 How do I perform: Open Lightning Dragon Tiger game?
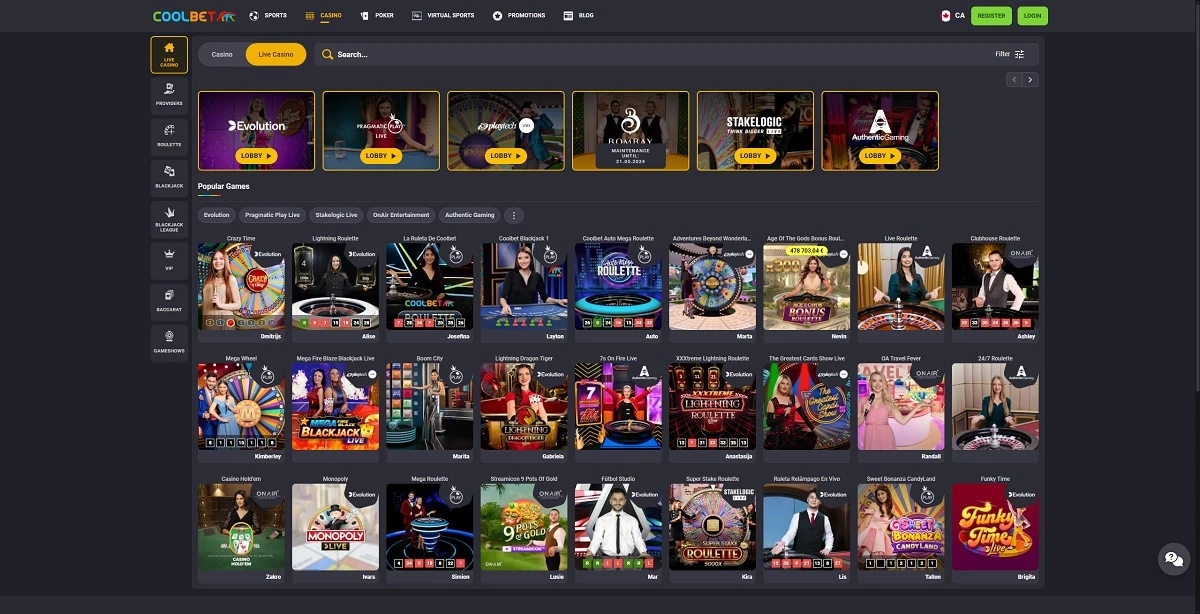tap(524, 406)
